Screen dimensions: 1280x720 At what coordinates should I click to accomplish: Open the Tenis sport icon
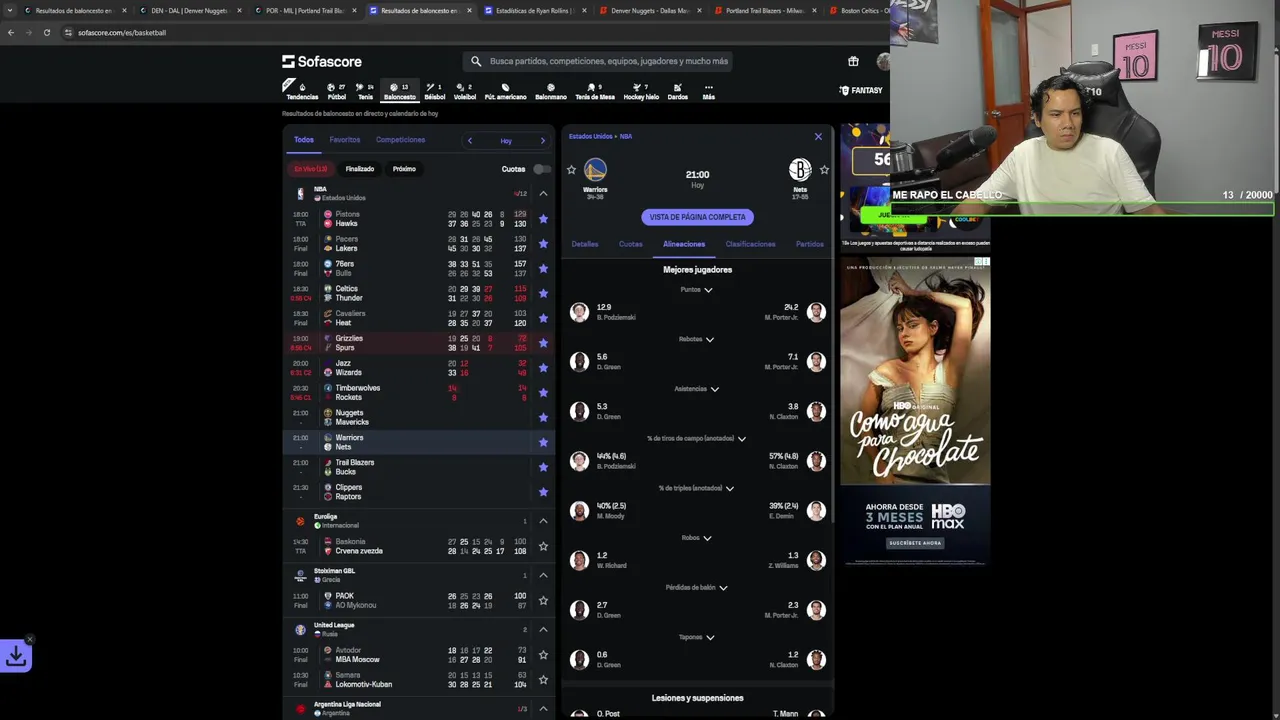(x=365, y=91)
